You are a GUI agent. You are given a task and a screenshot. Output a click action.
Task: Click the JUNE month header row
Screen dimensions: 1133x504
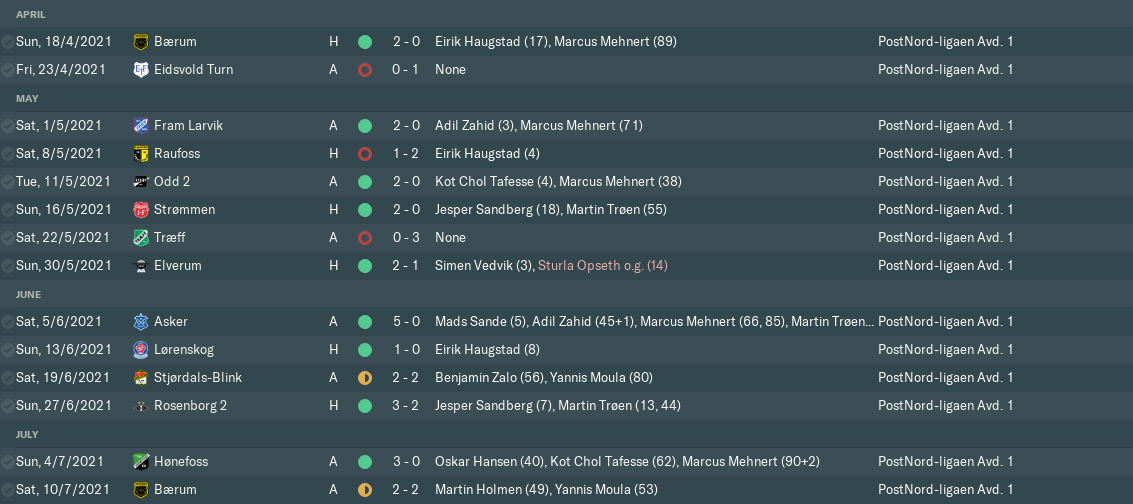566,295
